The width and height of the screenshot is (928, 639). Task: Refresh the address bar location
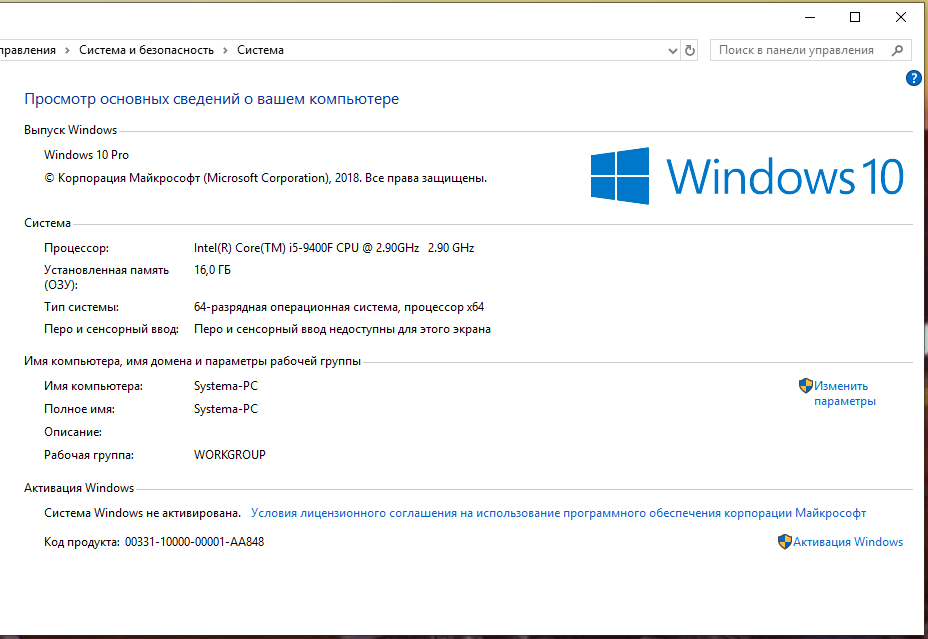689,50
